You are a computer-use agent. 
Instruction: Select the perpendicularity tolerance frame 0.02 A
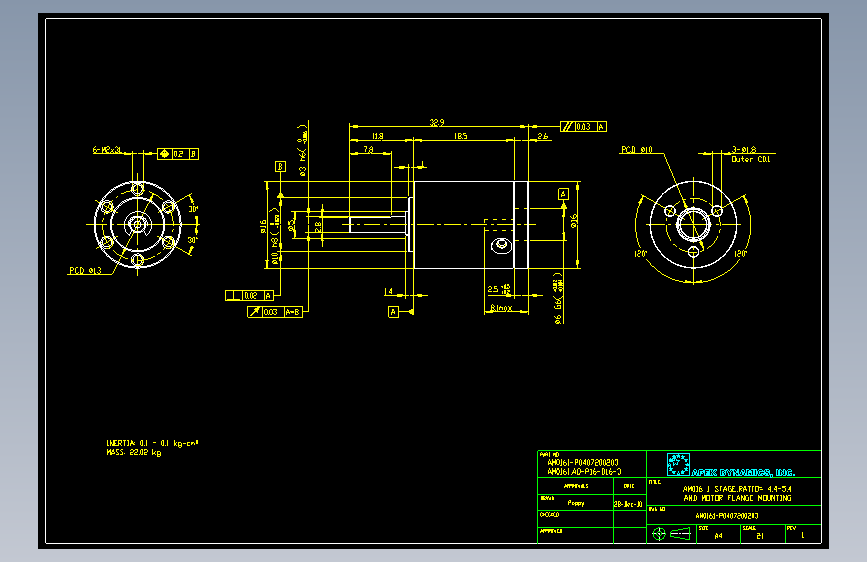coord(249,295)
